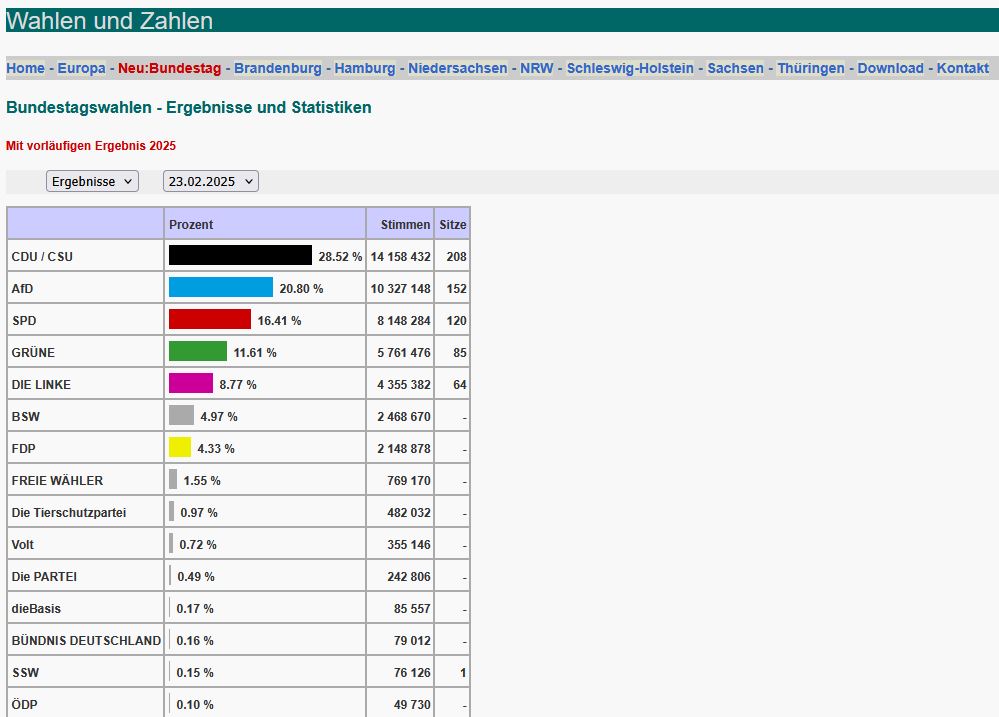999x717 pixels.
Task: Open the 23.02.2025 date dropdown
Action: [211, 182]
